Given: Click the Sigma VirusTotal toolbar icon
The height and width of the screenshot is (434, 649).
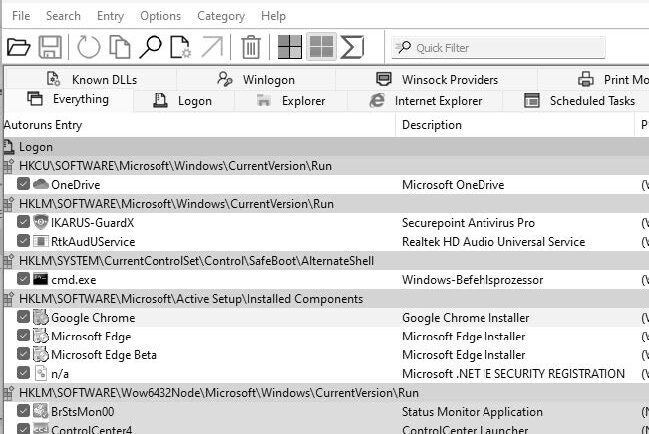Looking at the screenshot, I should point(352,47).
